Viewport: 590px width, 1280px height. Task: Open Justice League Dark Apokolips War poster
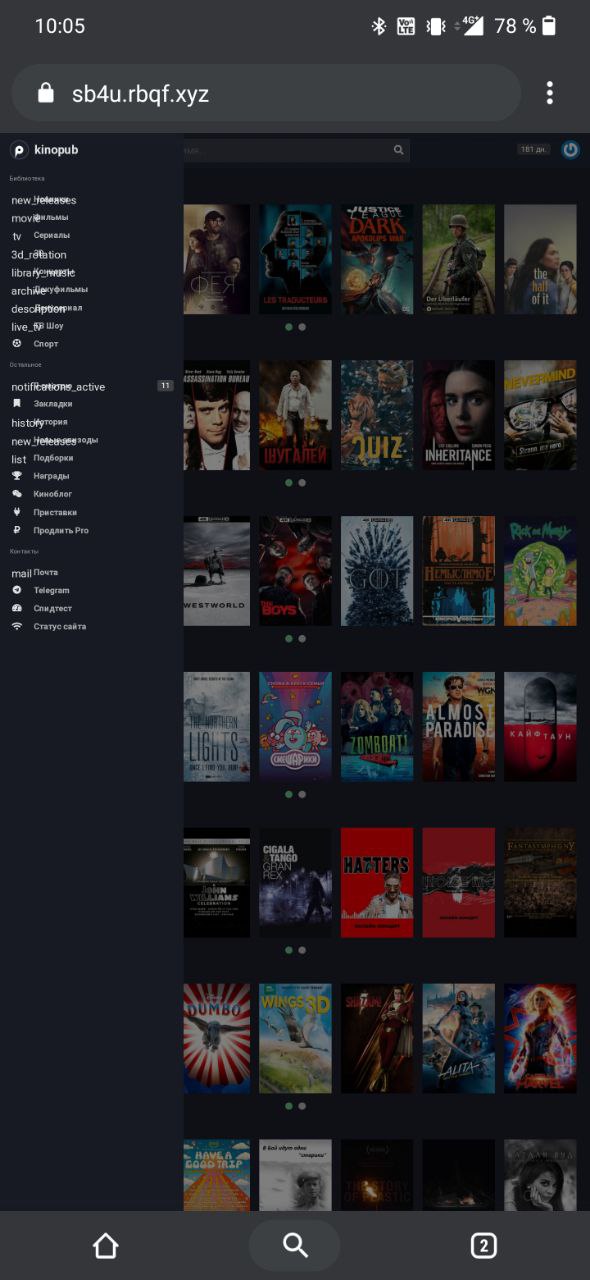377,260
